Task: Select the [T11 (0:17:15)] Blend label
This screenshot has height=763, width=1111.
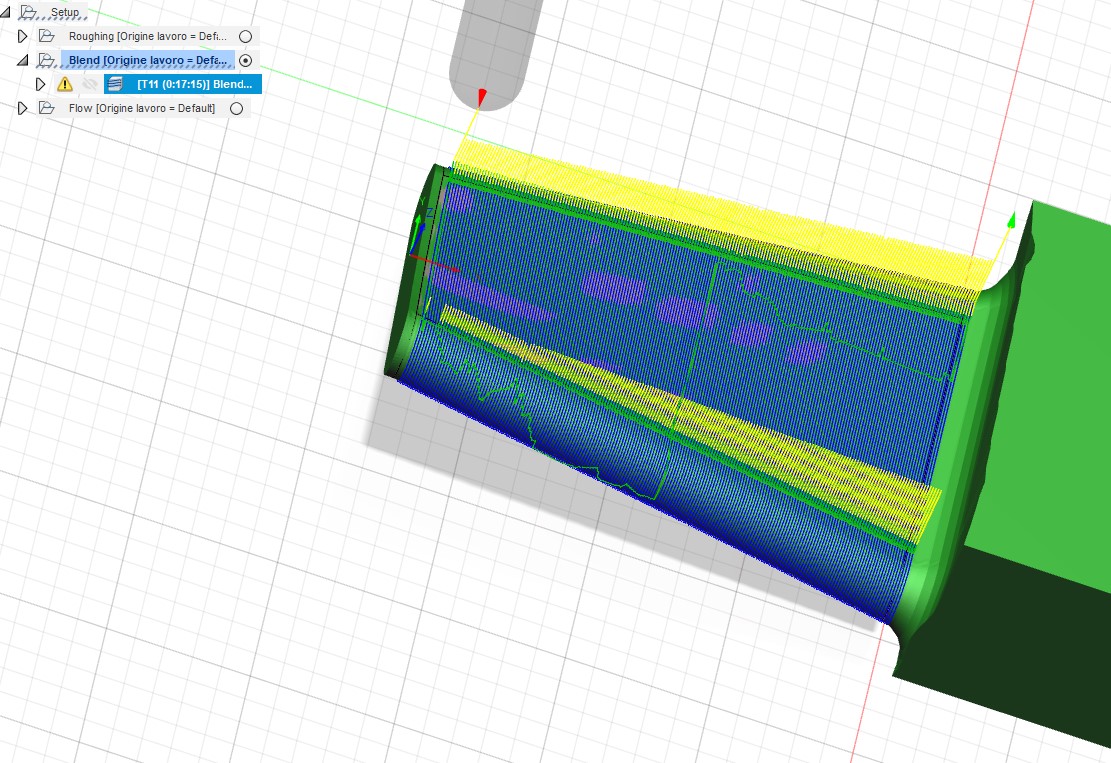Action: (x=195, y=84)
